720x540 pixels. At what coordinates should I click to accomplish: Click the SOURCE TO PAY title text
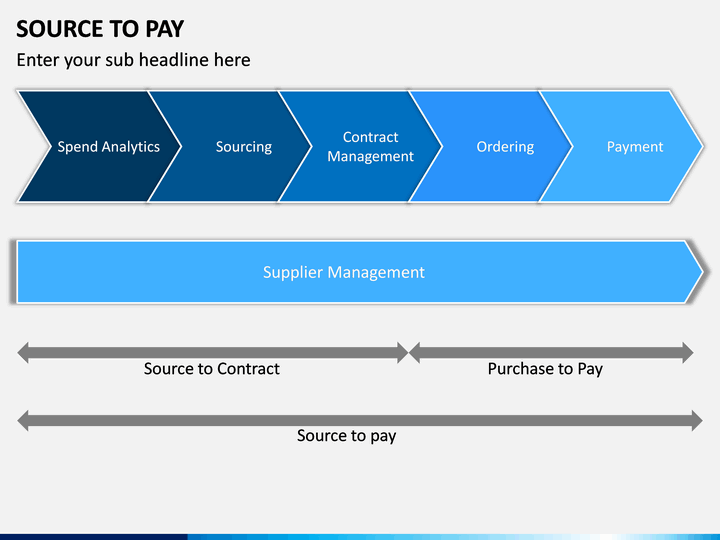pos(100,29)
